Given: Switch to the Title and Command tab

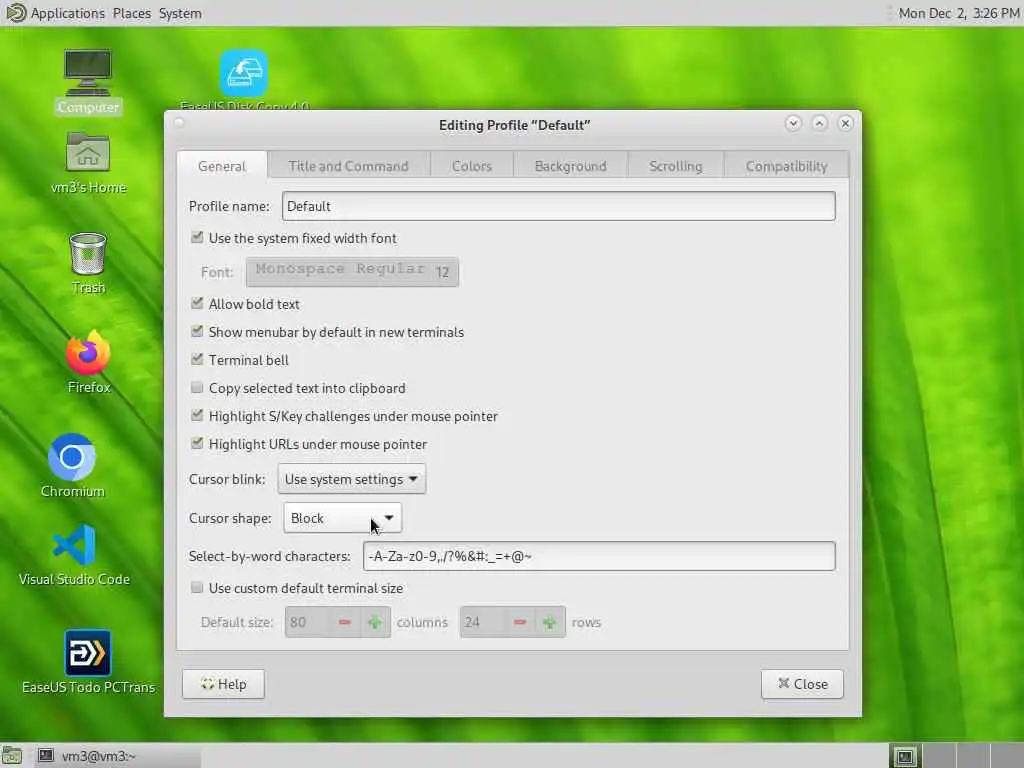Looking at the screenshot, I should pyautogui.click(x=349, y=166).
